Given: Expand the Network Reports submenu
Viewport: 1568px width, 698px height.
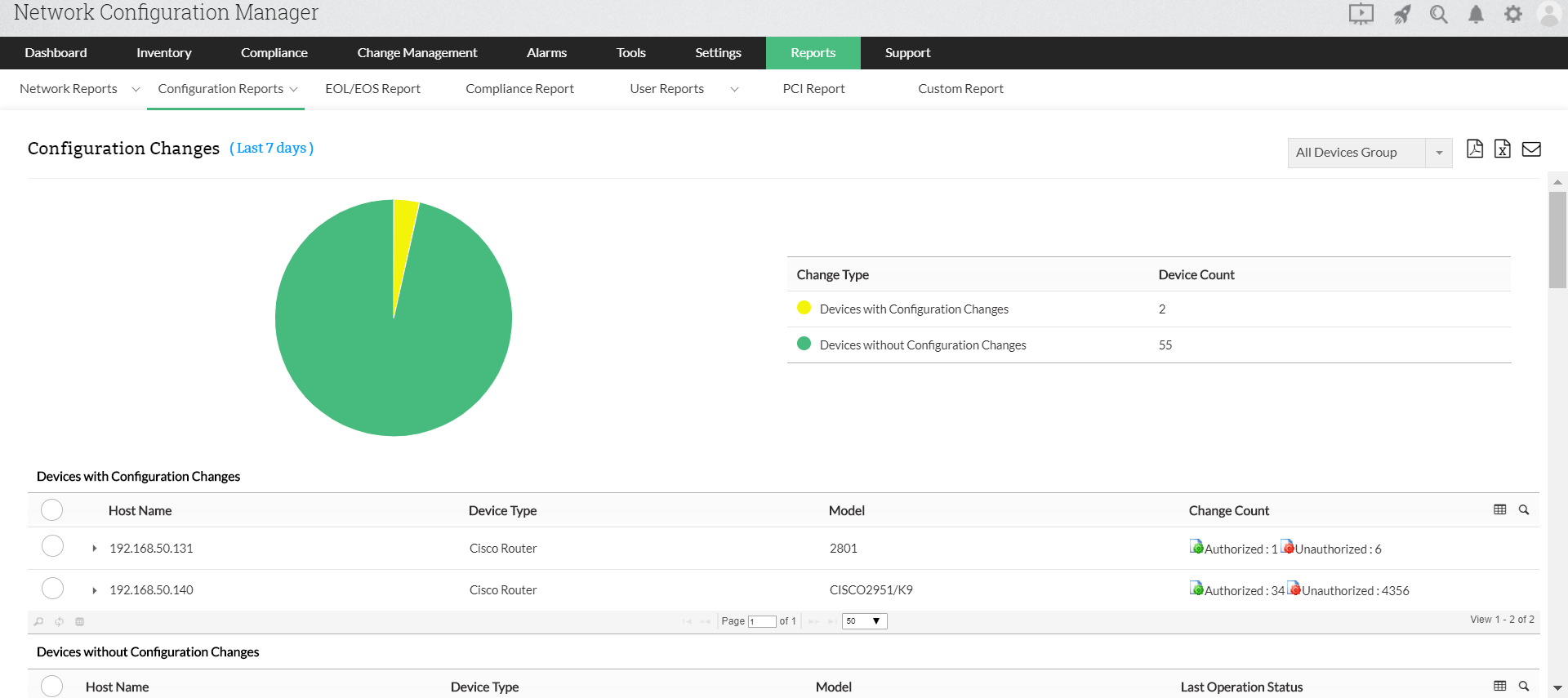Looking at the screenshot, I should 136,89.
